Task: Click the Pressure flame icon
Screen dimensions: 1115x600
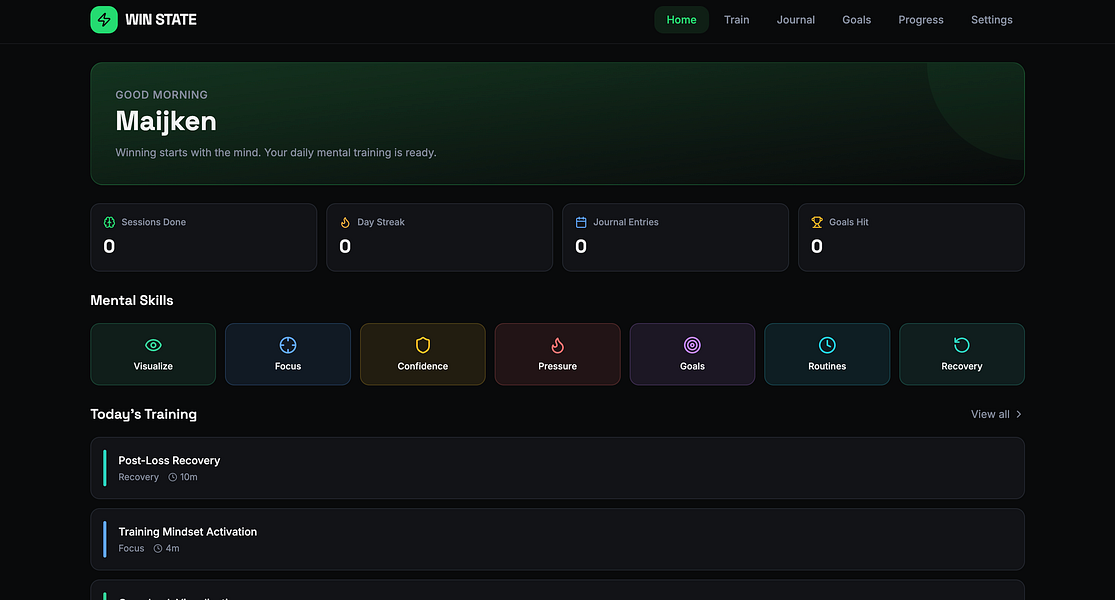Action: [558, 345]
